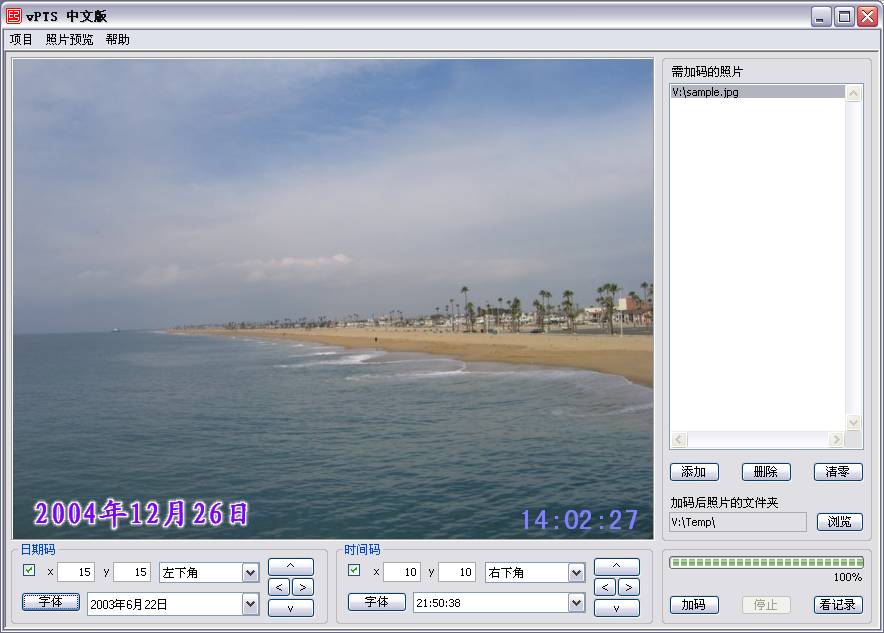Click the right arrow in the date code panel

coord(303,587)
